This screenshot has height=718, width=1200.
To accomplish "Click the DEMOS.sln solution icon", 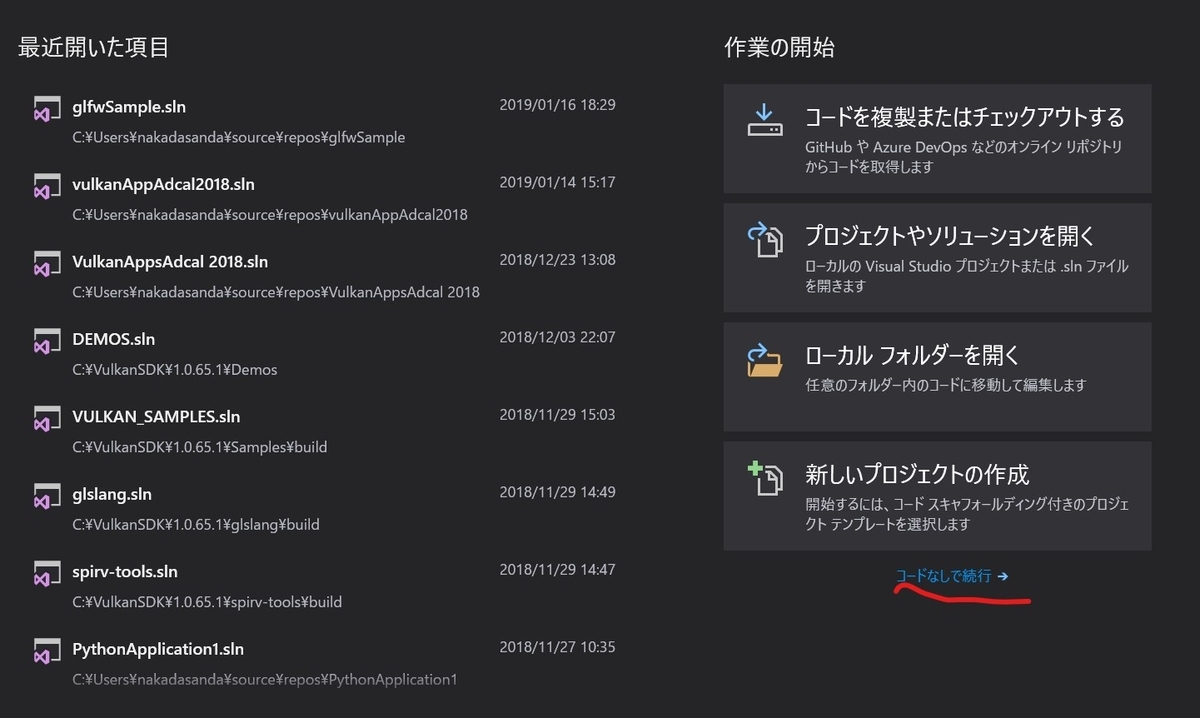I will (x=47, y=341).
